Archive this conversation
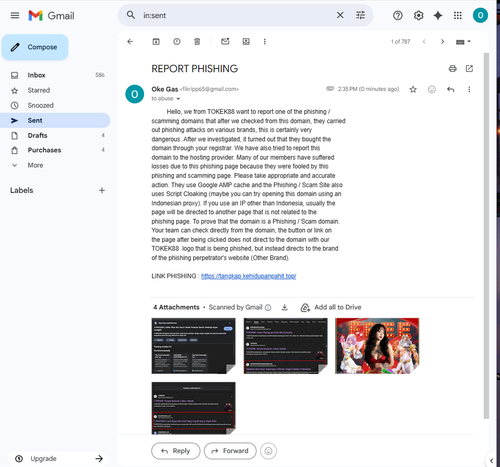500x467 pixels. 156,42
